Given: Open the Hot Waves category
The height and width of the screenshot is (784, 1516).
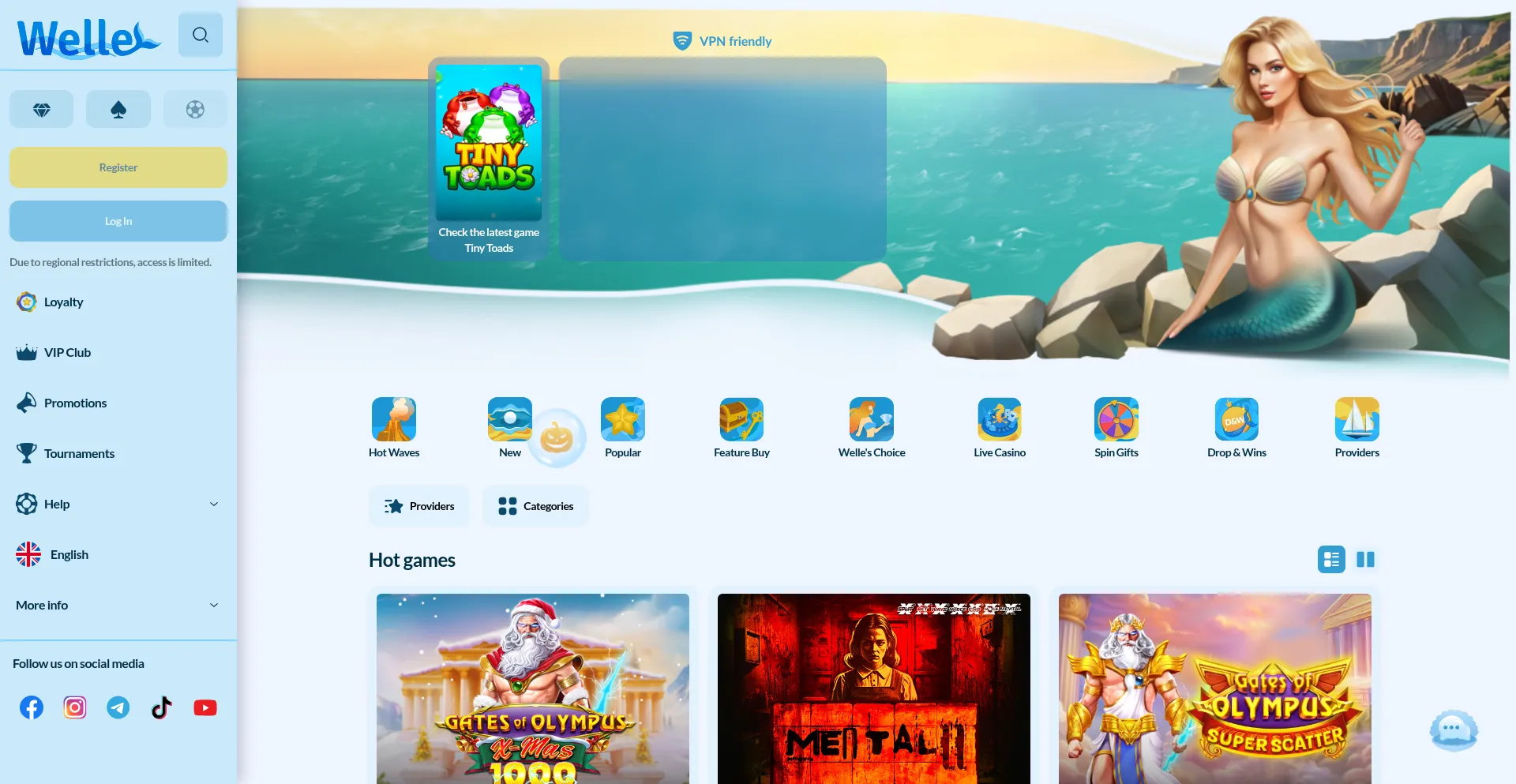Looking at the screenshot, I should click(394, 428).
